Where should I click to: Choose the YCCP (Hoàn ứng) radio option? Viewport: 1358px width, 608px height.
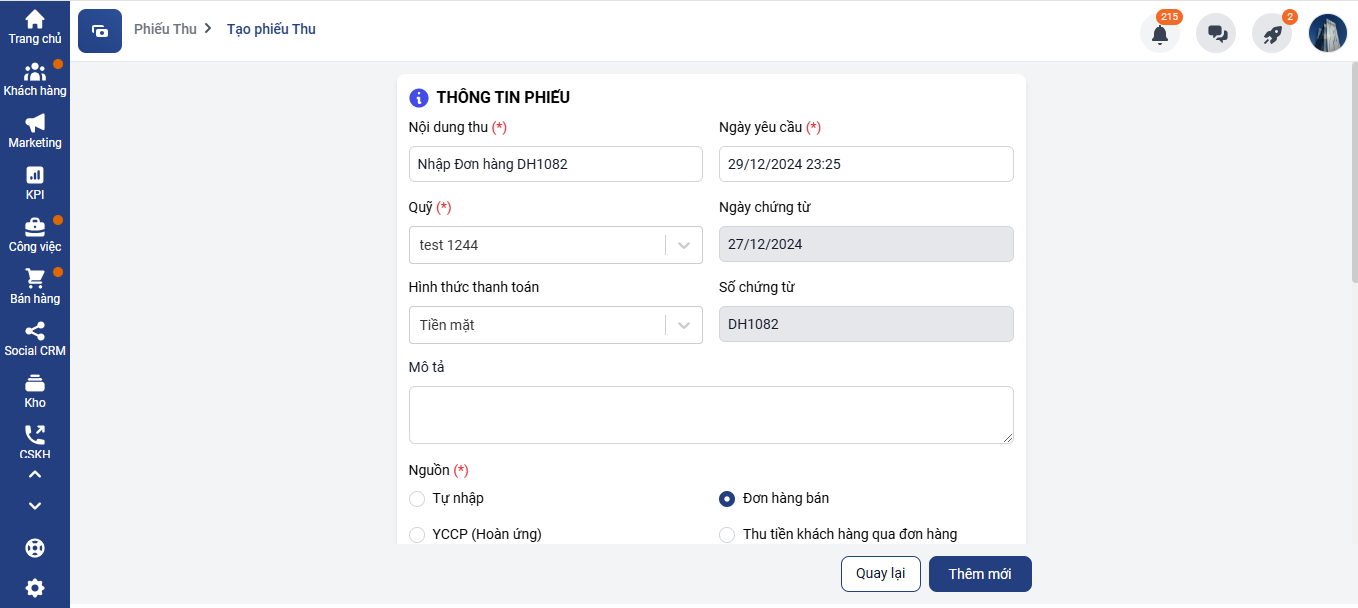[x=417, y=535]
